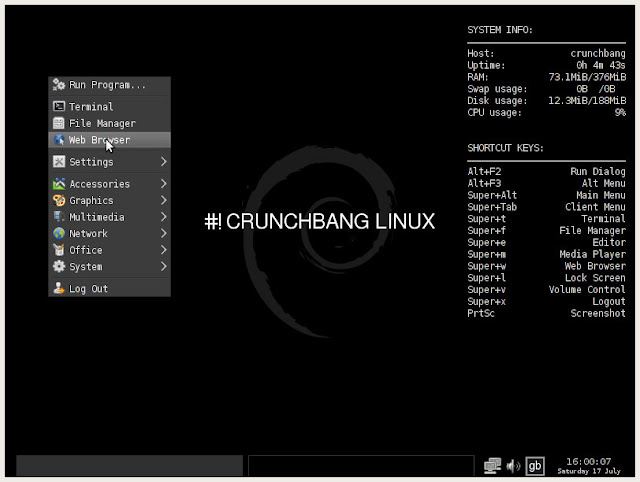The image size is (640, 482).
Task: Click the System gear icon
Action: click(x=59, y=267)
